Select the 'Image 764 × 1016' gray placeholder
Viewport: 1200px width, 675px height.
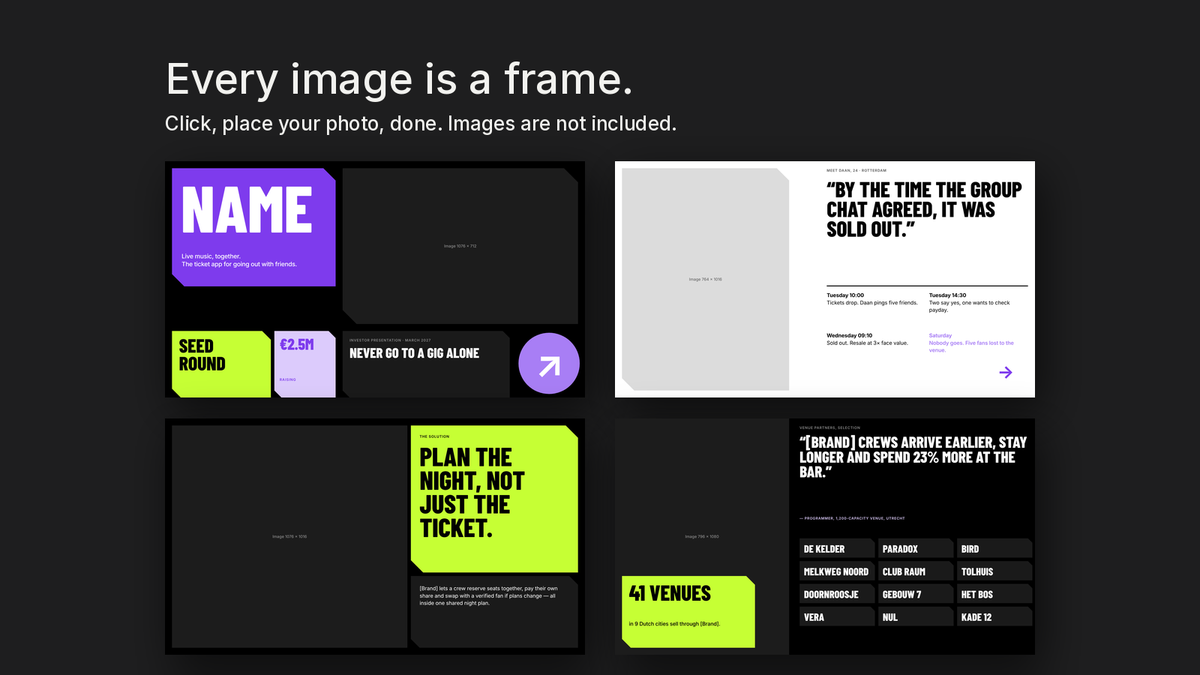(705, 279)
